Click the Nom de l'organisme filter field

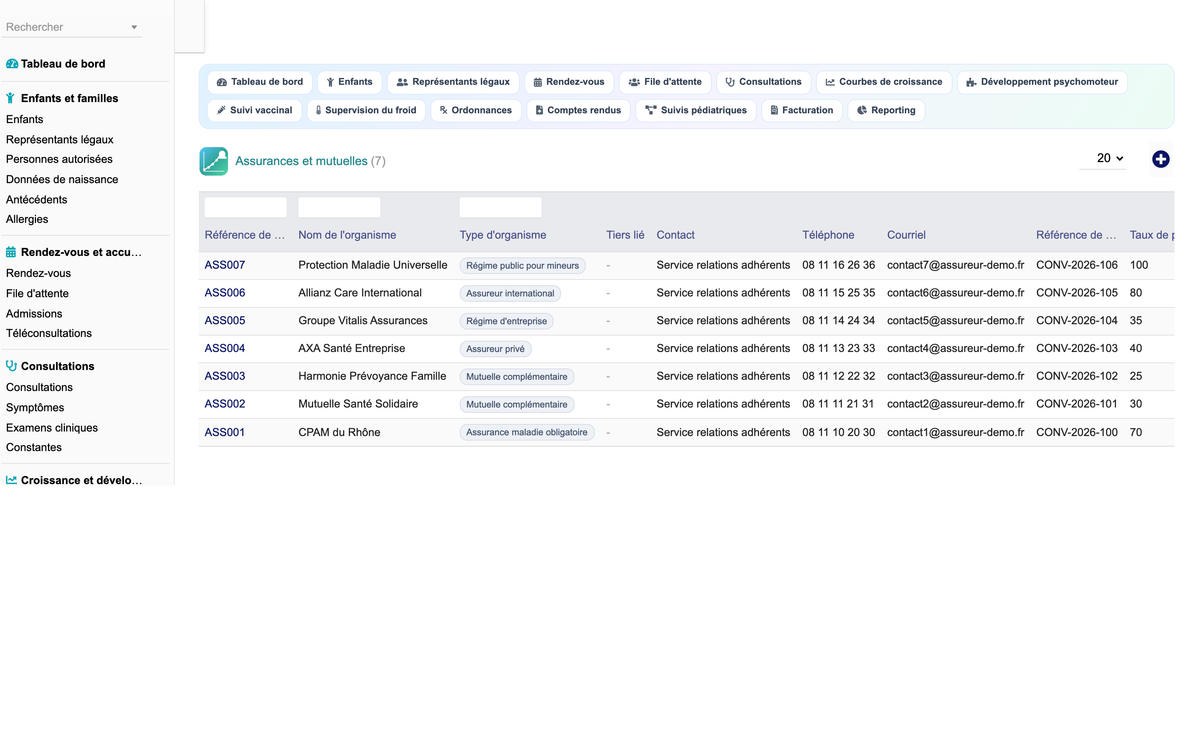click(x=339, y=207)
